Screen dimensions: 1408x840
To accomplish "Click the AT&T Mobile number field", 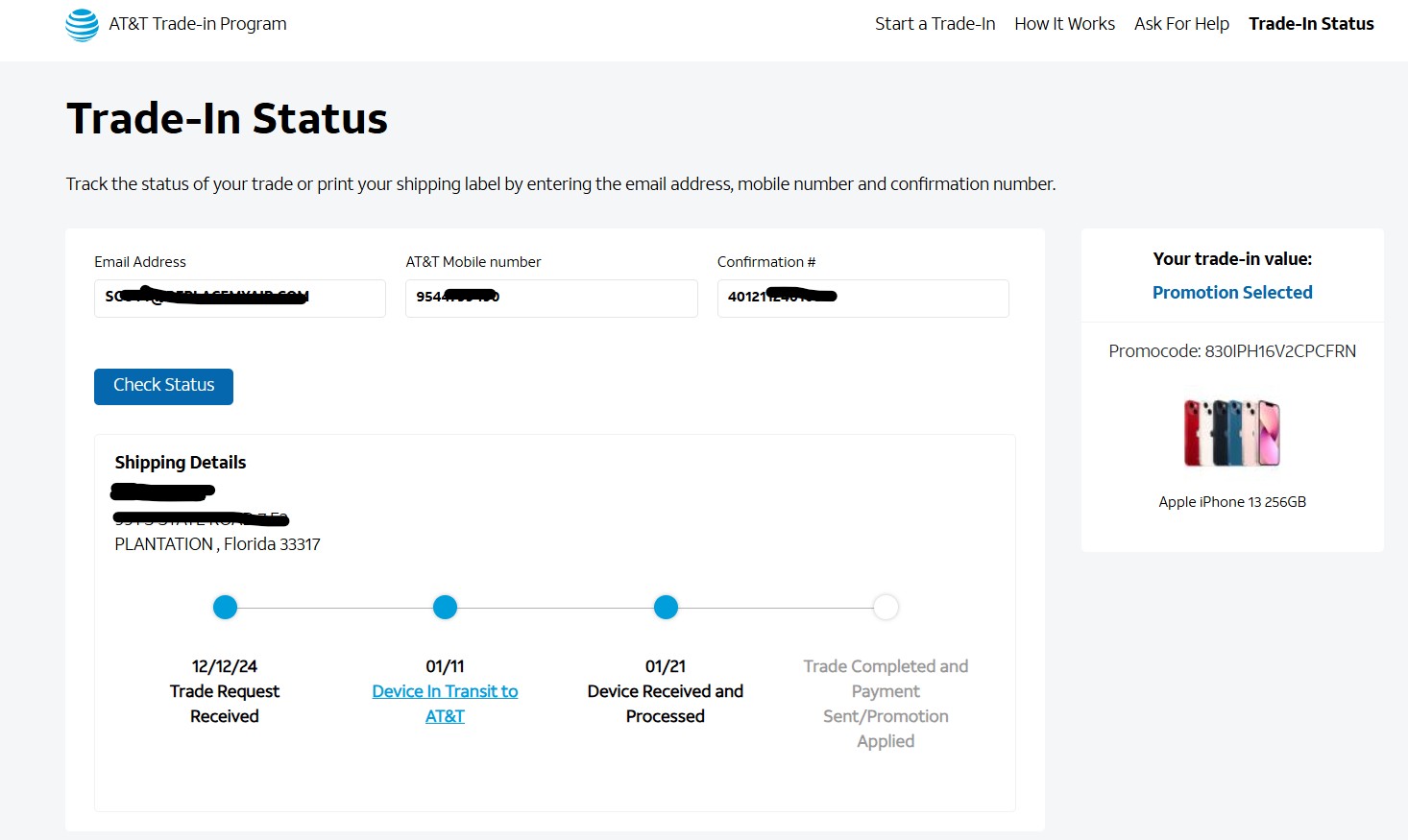I will pyautogui.click(x=551, y=298).
